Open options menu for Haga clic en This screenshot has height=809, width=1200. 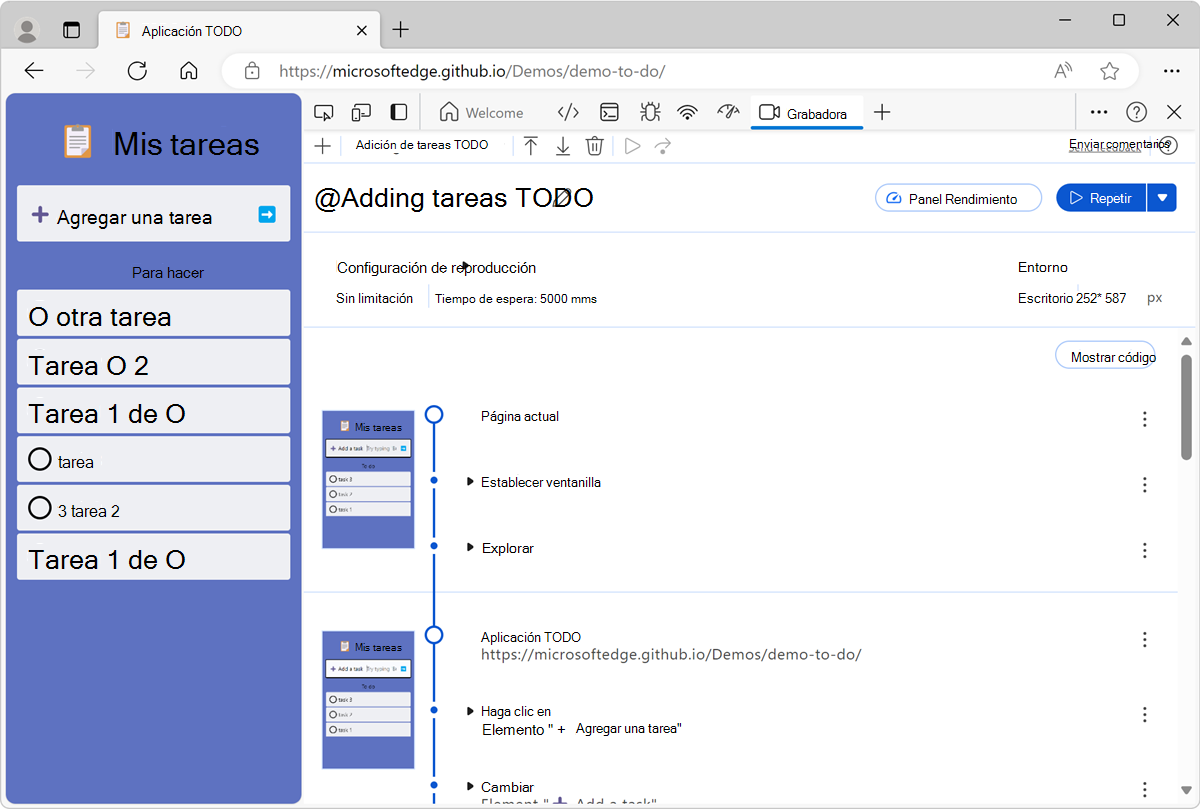(1145, 715)
